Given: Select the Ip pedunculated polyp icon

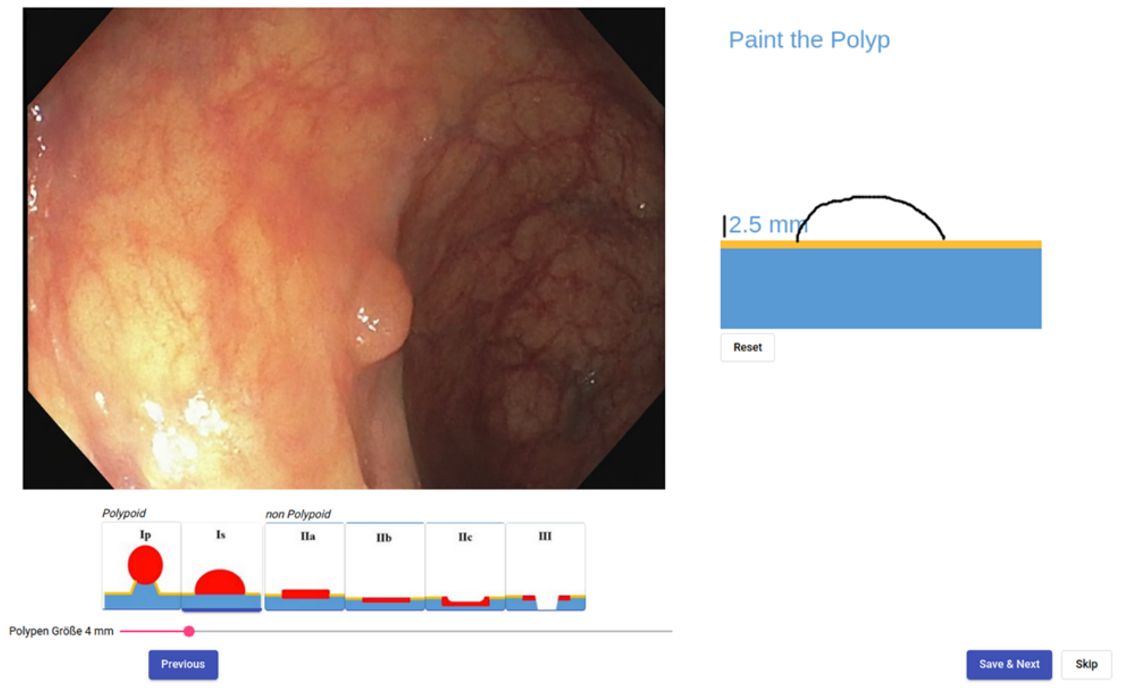Looking at the screenshot, I should [x=142, y=566].
